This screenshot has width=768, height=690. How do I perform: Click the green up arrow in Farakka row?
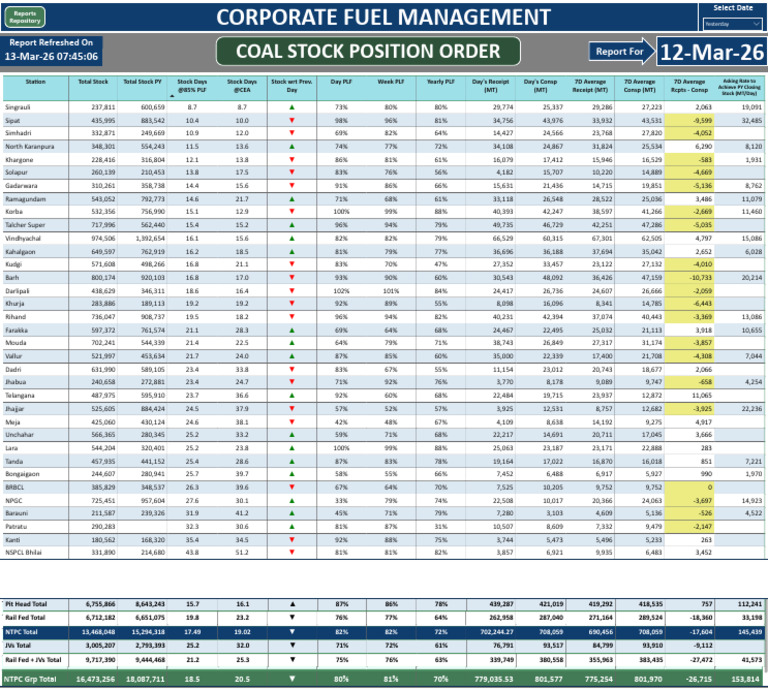(292, 330)
